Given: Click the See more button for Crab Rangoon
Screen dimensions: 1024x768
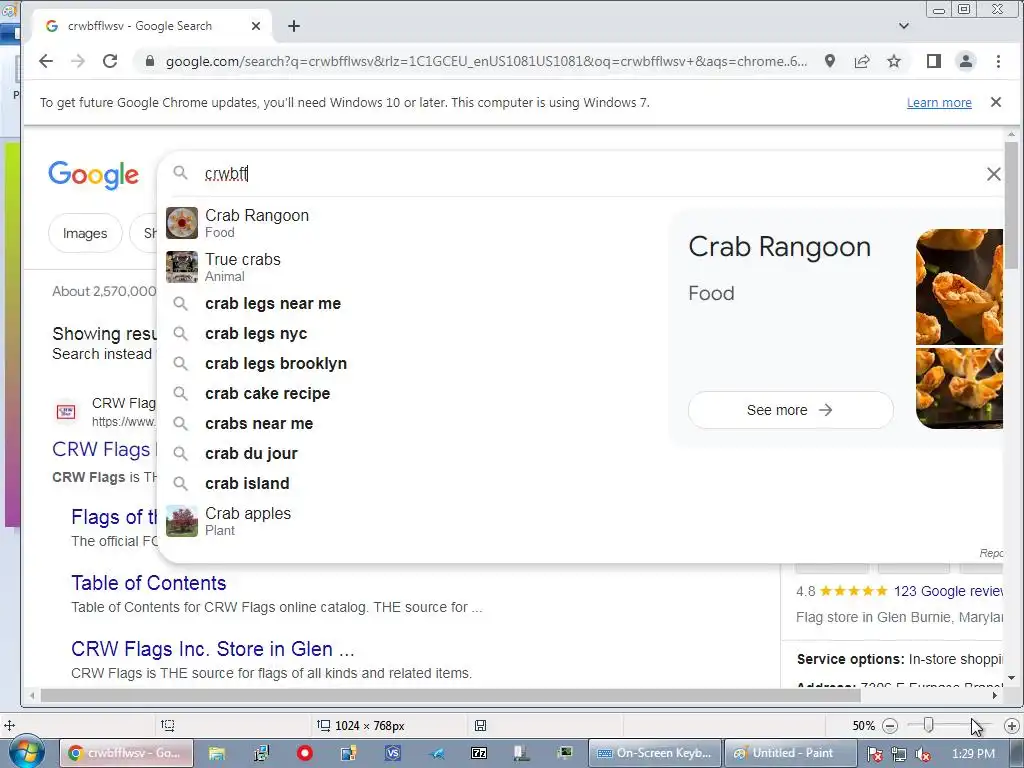Looking at the screenshot, I should [790, 410].
